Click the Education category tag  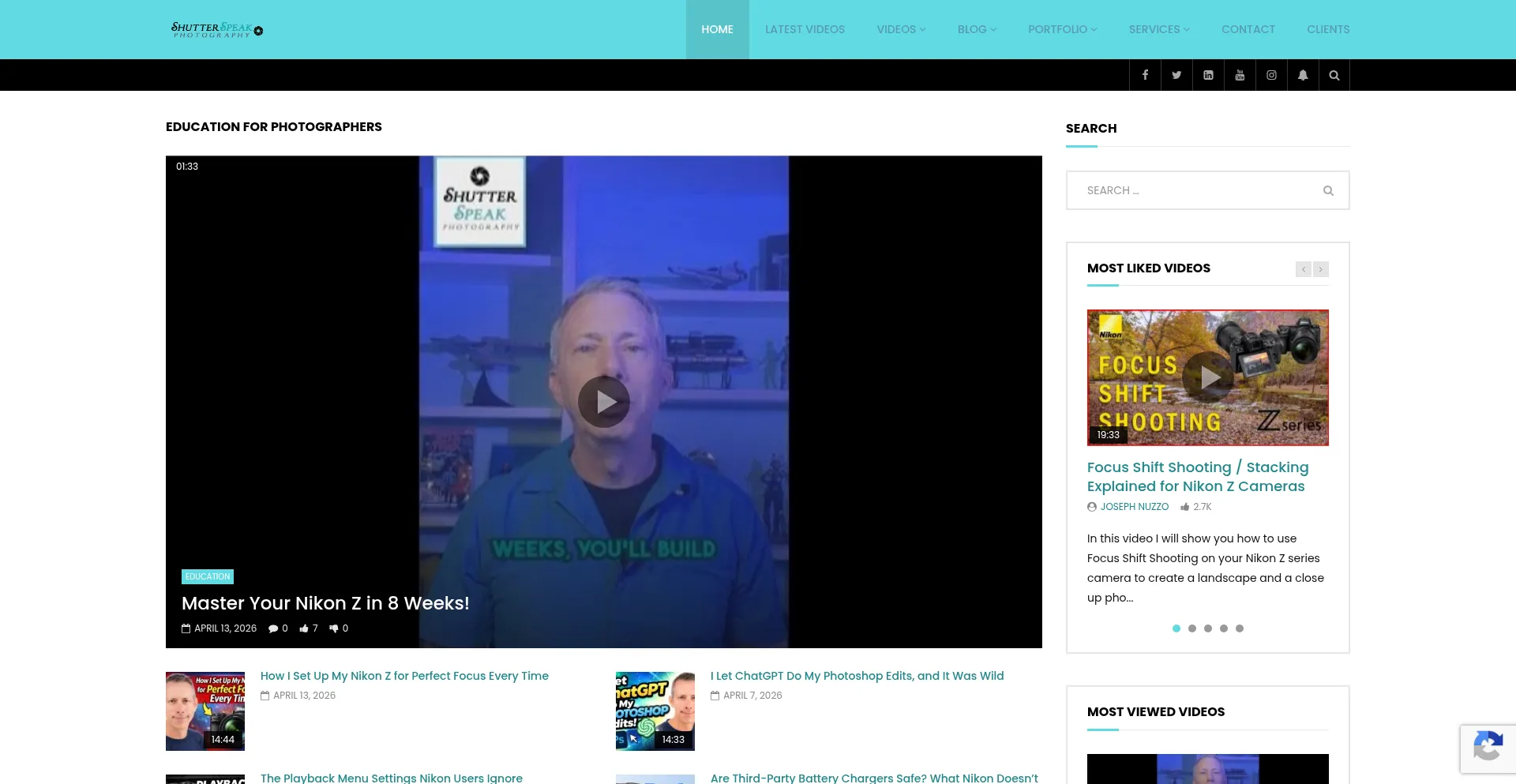pyautogui.click(x=208, y=576)
